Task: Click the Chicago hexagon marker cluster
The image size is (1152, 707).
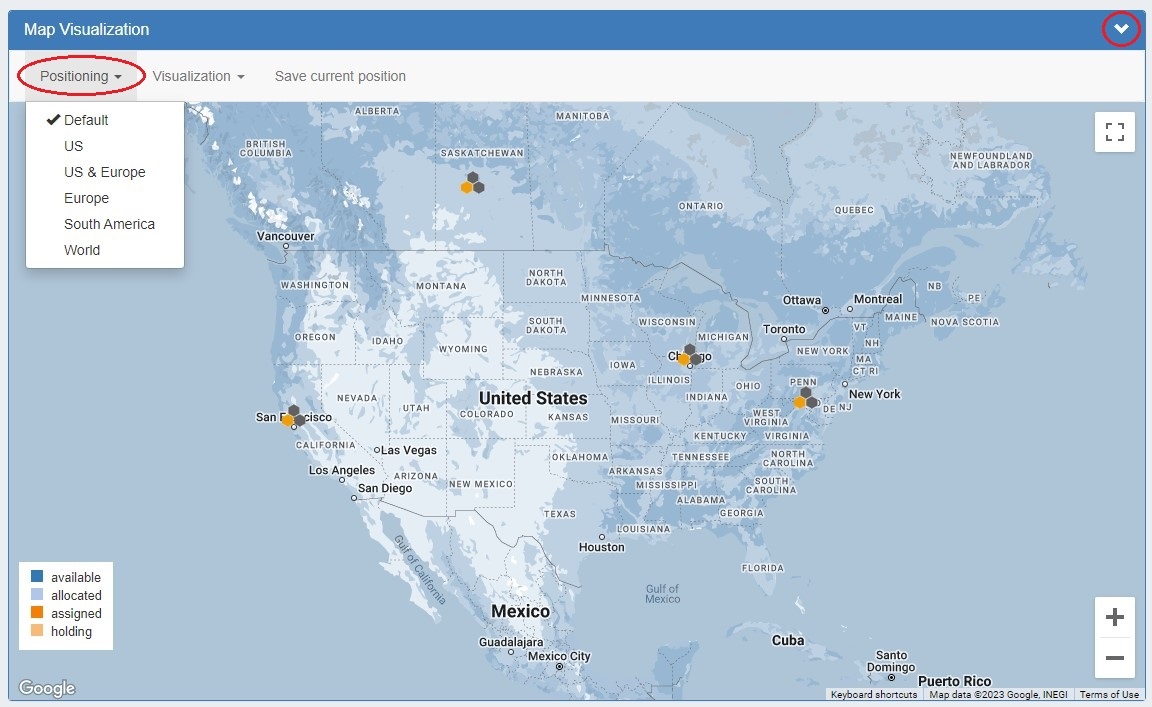Action: click(x=689, y=355)
